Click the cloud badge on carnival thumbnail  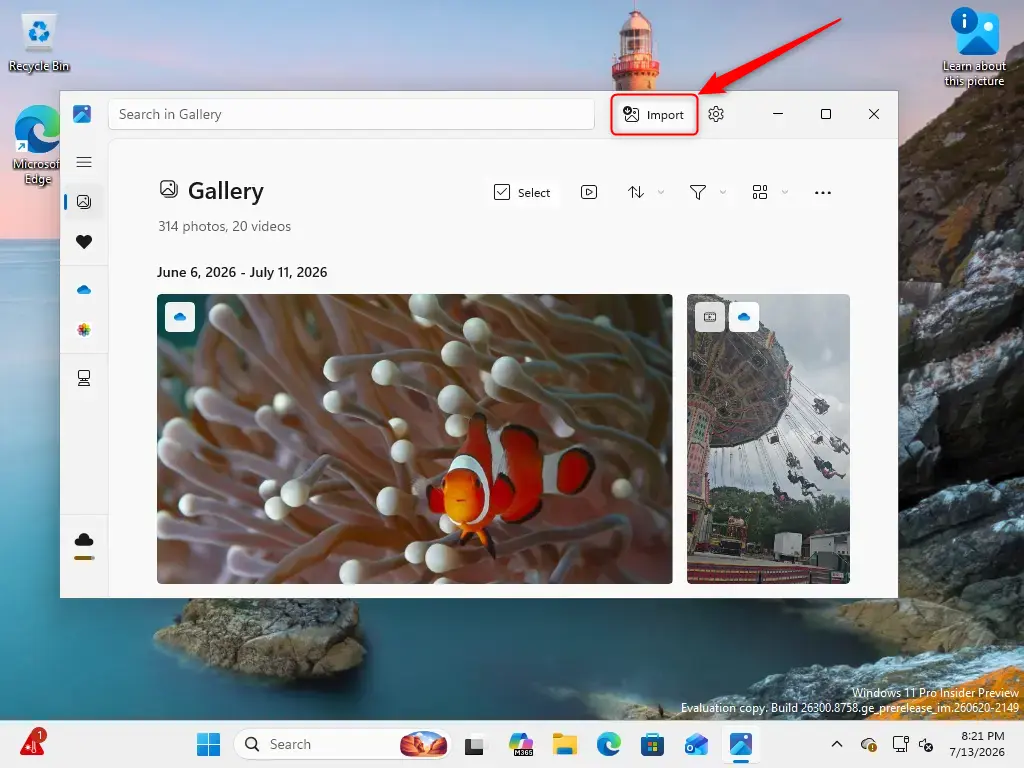coord(744,317)
